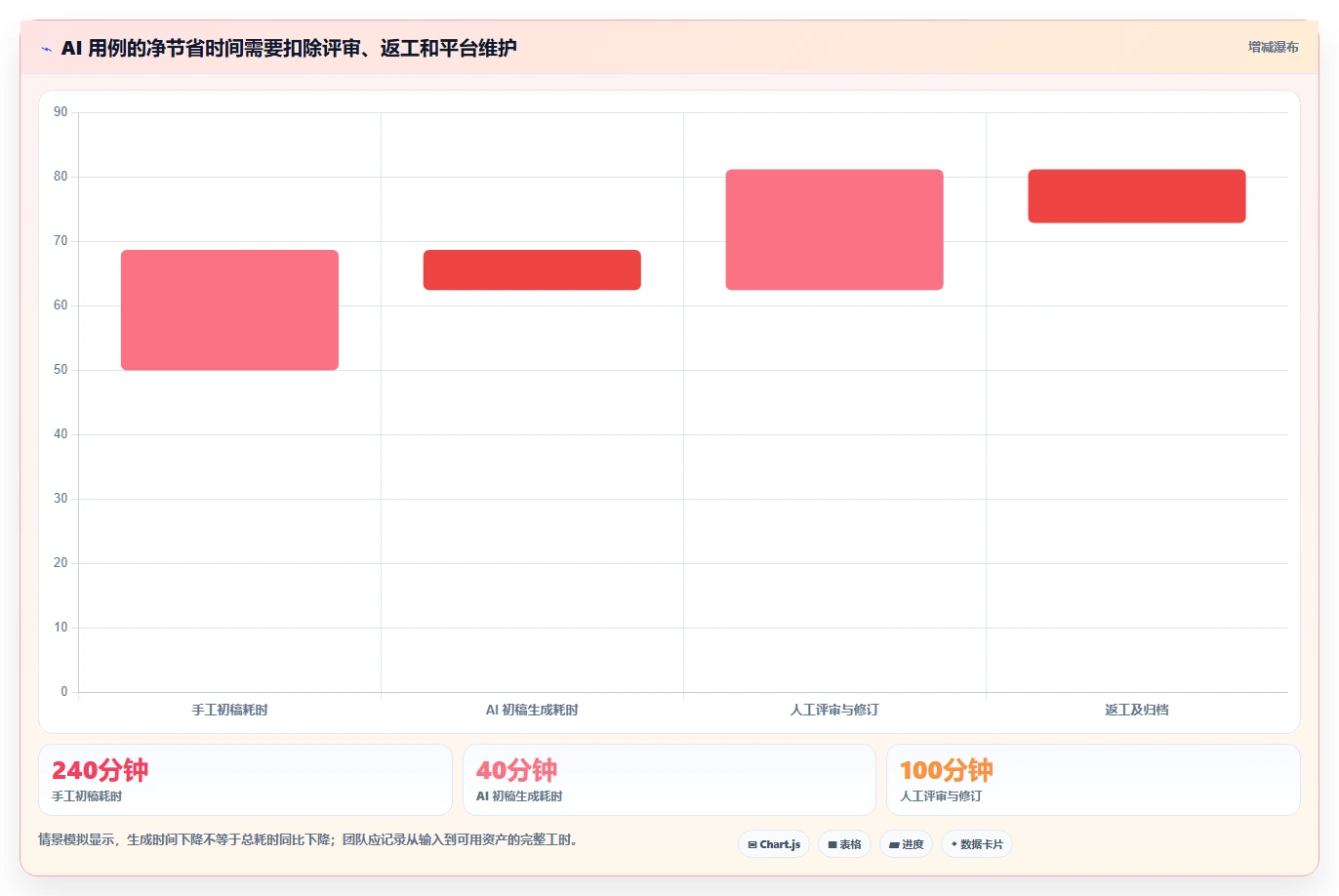Image resolution: width=1339 pixels, height=896 pixels.
Task: Click x-axis label 人工评审与修订
Action: [x=834, y=710]
